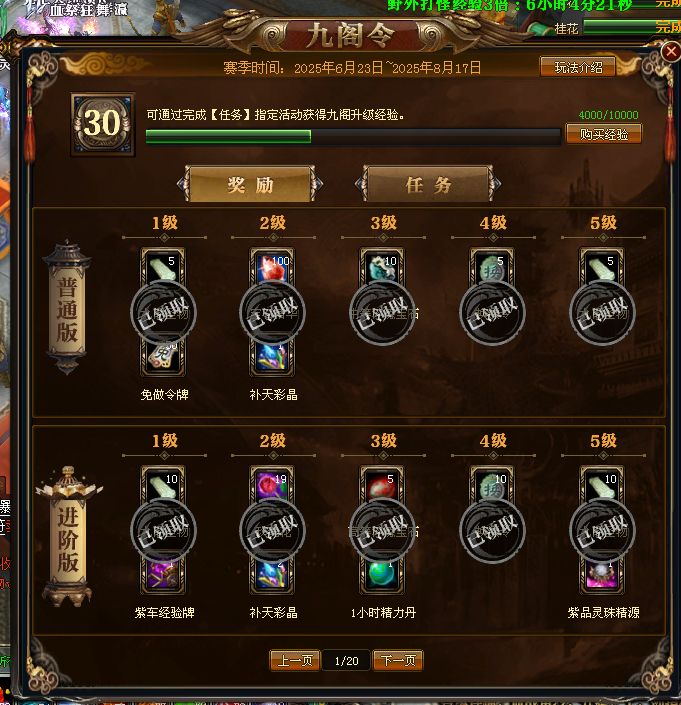Open the 玩法介绍 gameplay introduction
This screenshot has height=705, width=681.
point(578,67)
